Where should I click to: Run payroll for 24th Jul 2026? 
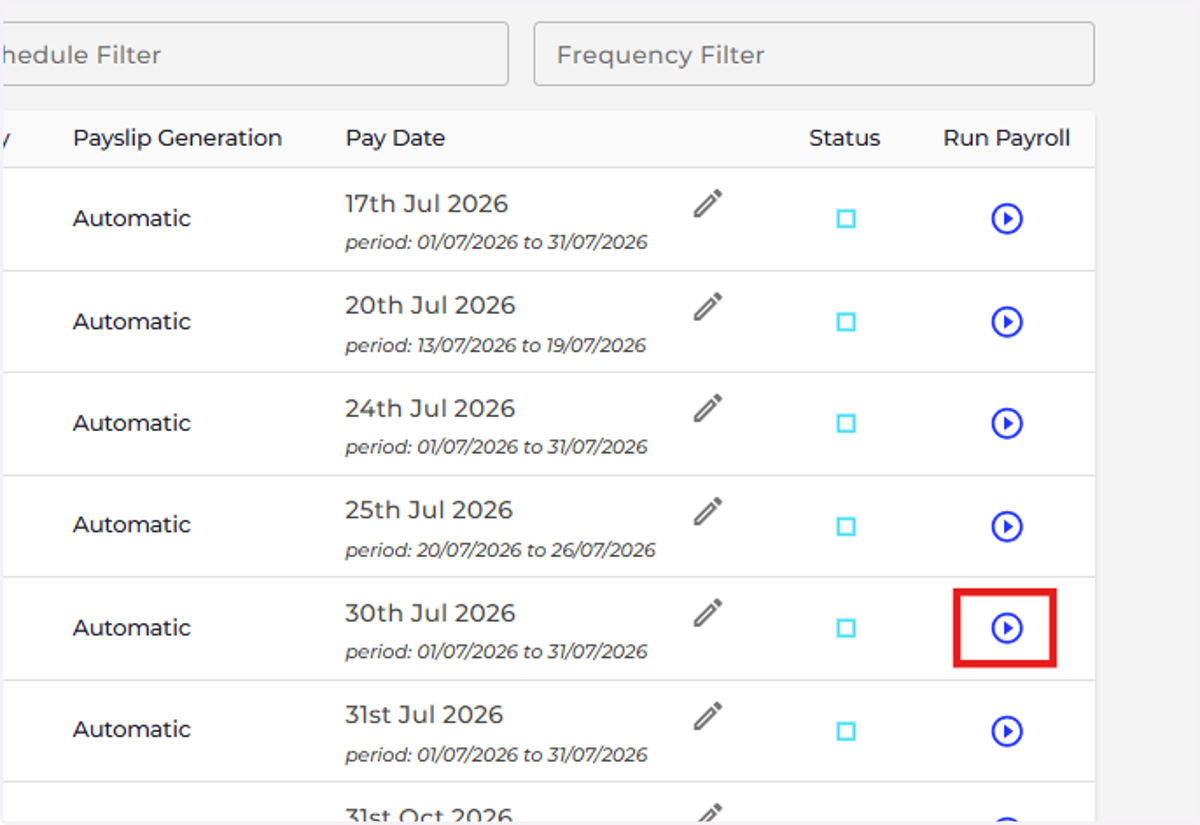tap(1006, 423)
